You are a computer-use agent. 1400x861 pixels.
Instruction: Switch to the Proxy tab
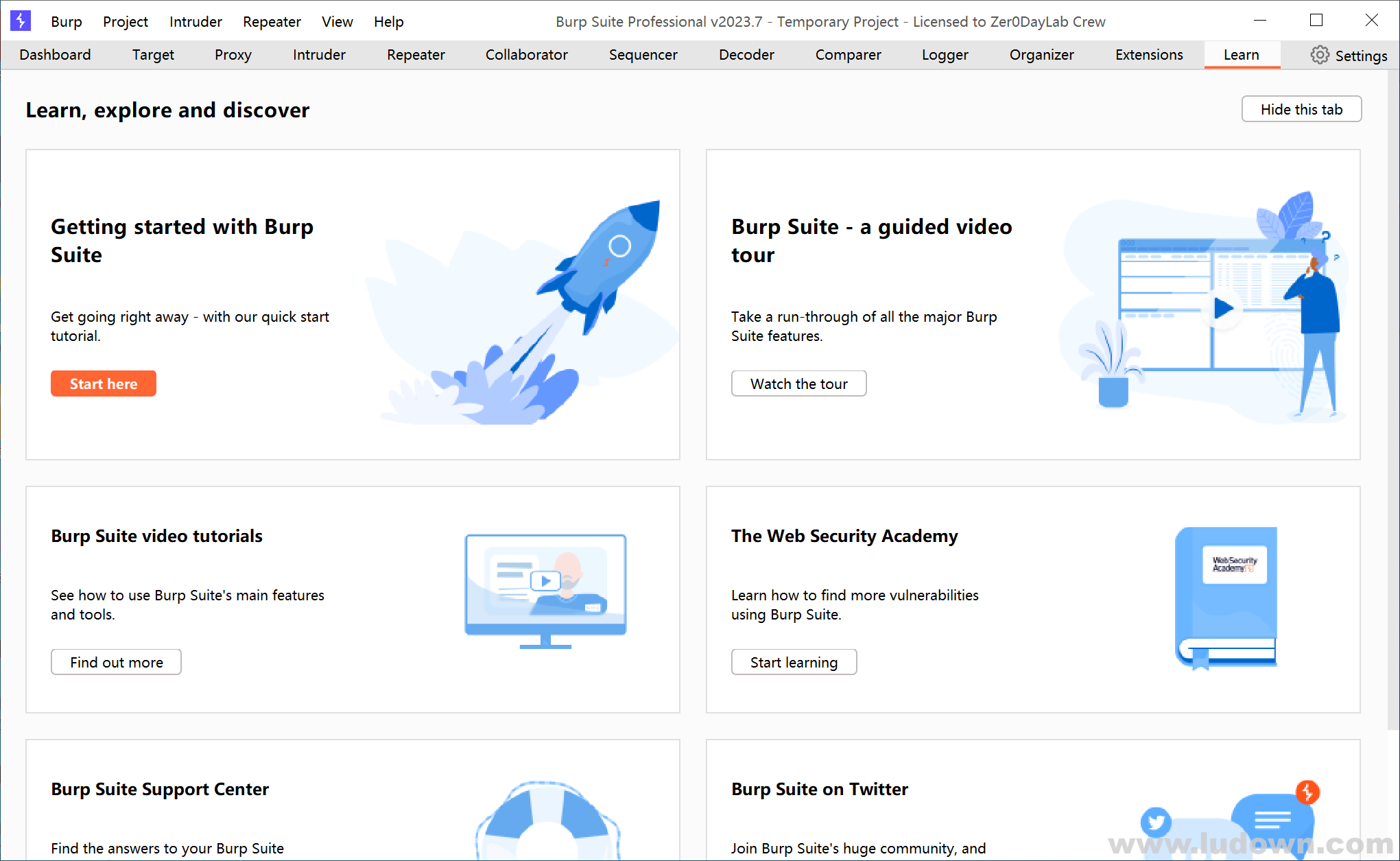pos(233,55)
